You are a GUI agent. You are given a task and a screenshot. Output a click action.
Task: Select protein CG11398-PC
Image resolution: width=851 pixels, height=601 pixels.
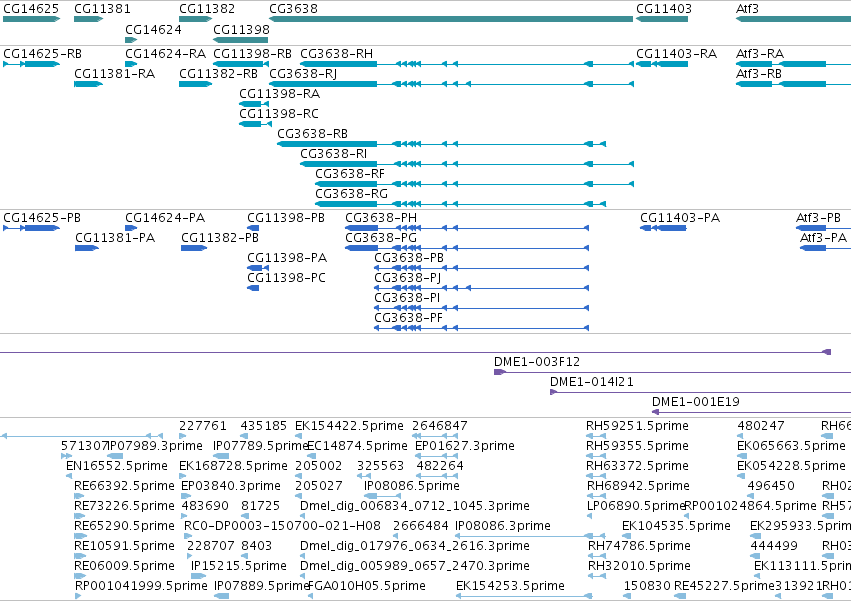pos(253,288)
